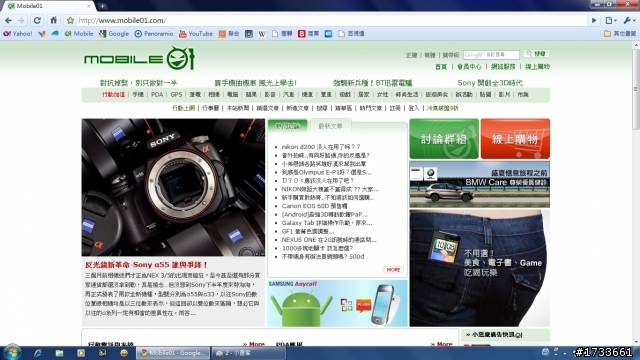The image size is (640, 360).
Task: Click the Go arrow beside address bar
Action: coord(594,20)
